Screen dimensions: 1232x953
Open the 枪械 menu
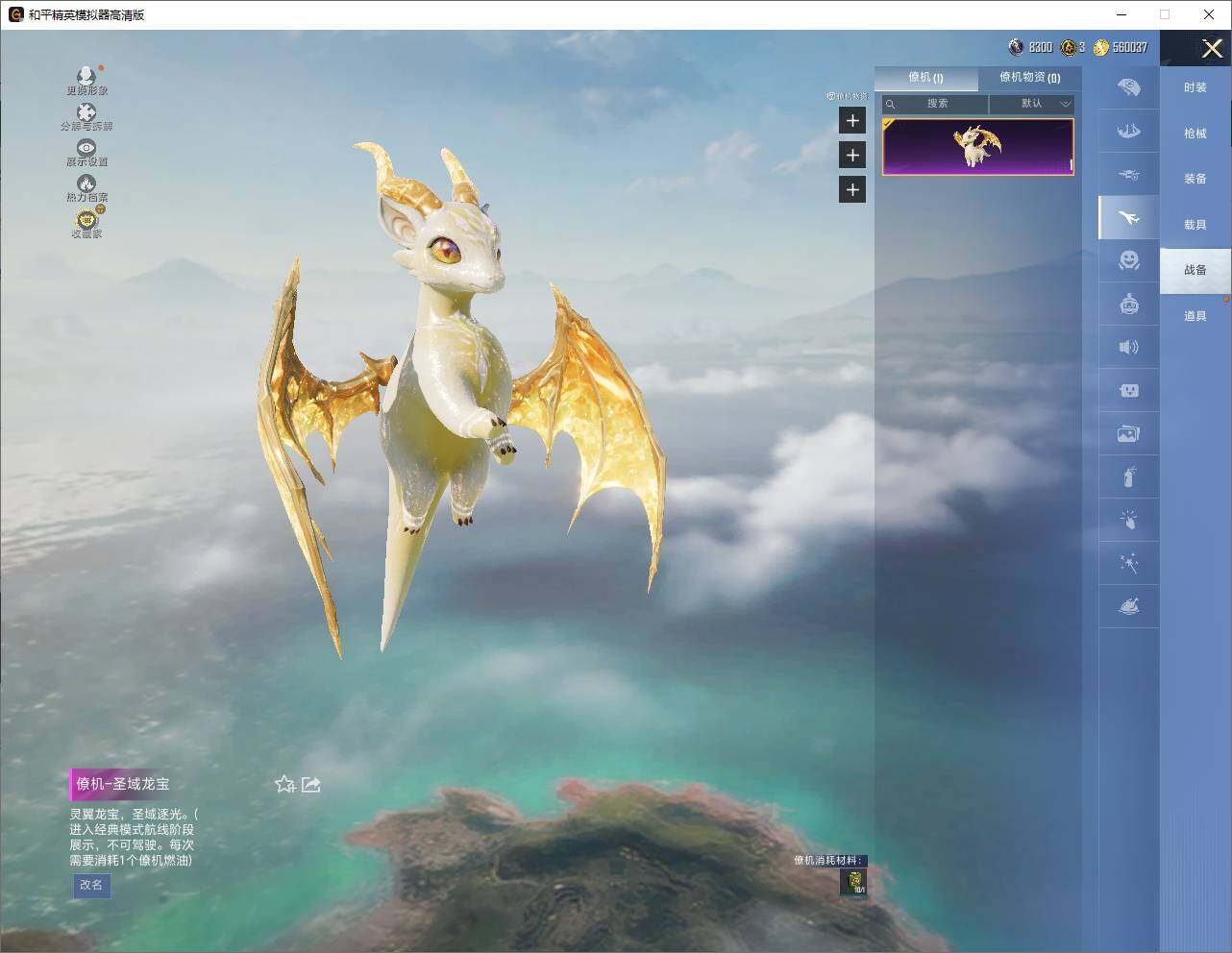point(1195,134)
